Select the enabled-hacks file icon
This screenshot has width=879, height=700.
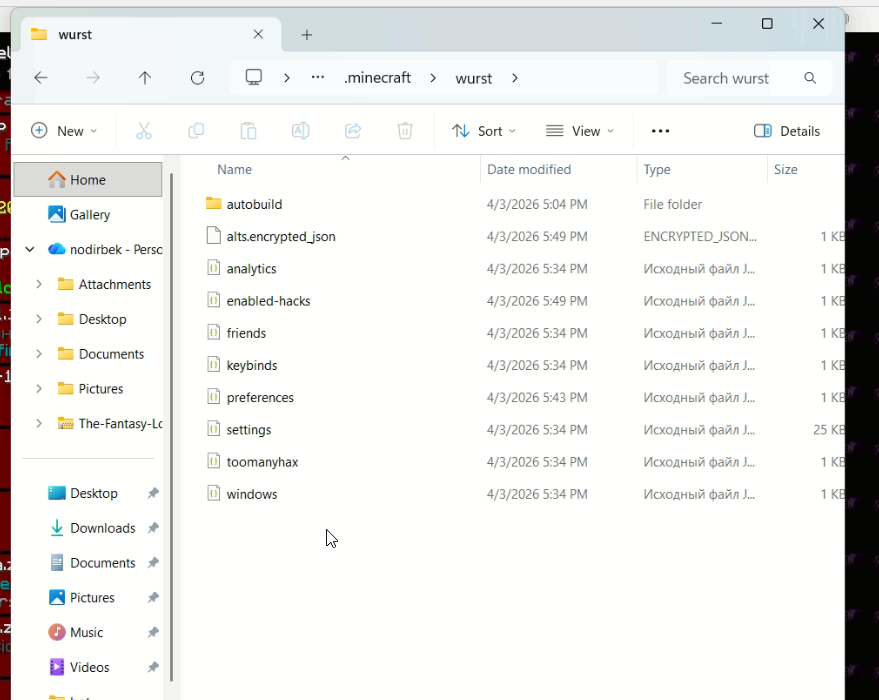214,300
